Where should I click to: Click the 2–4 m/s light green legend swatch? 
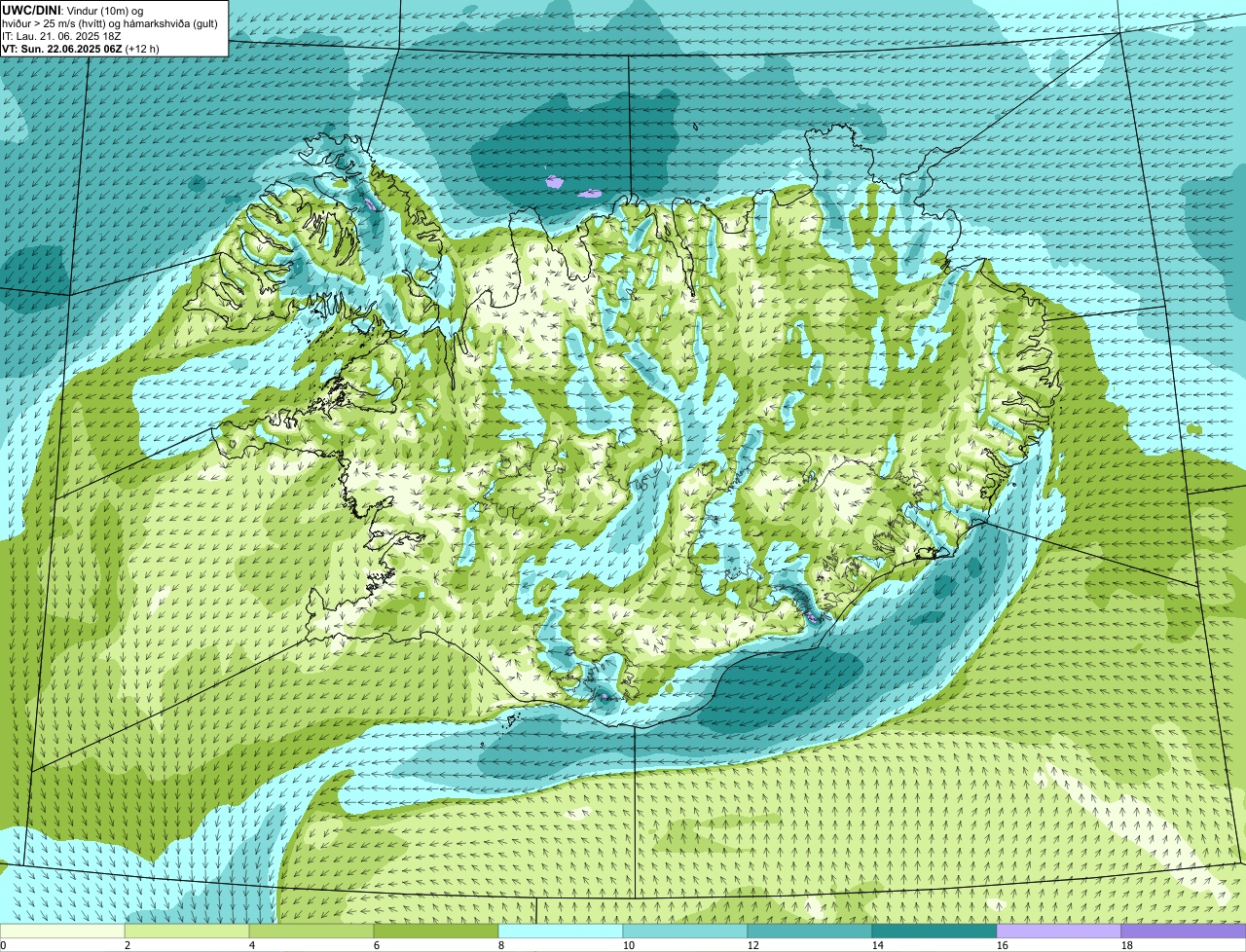(x=187, y=932)
